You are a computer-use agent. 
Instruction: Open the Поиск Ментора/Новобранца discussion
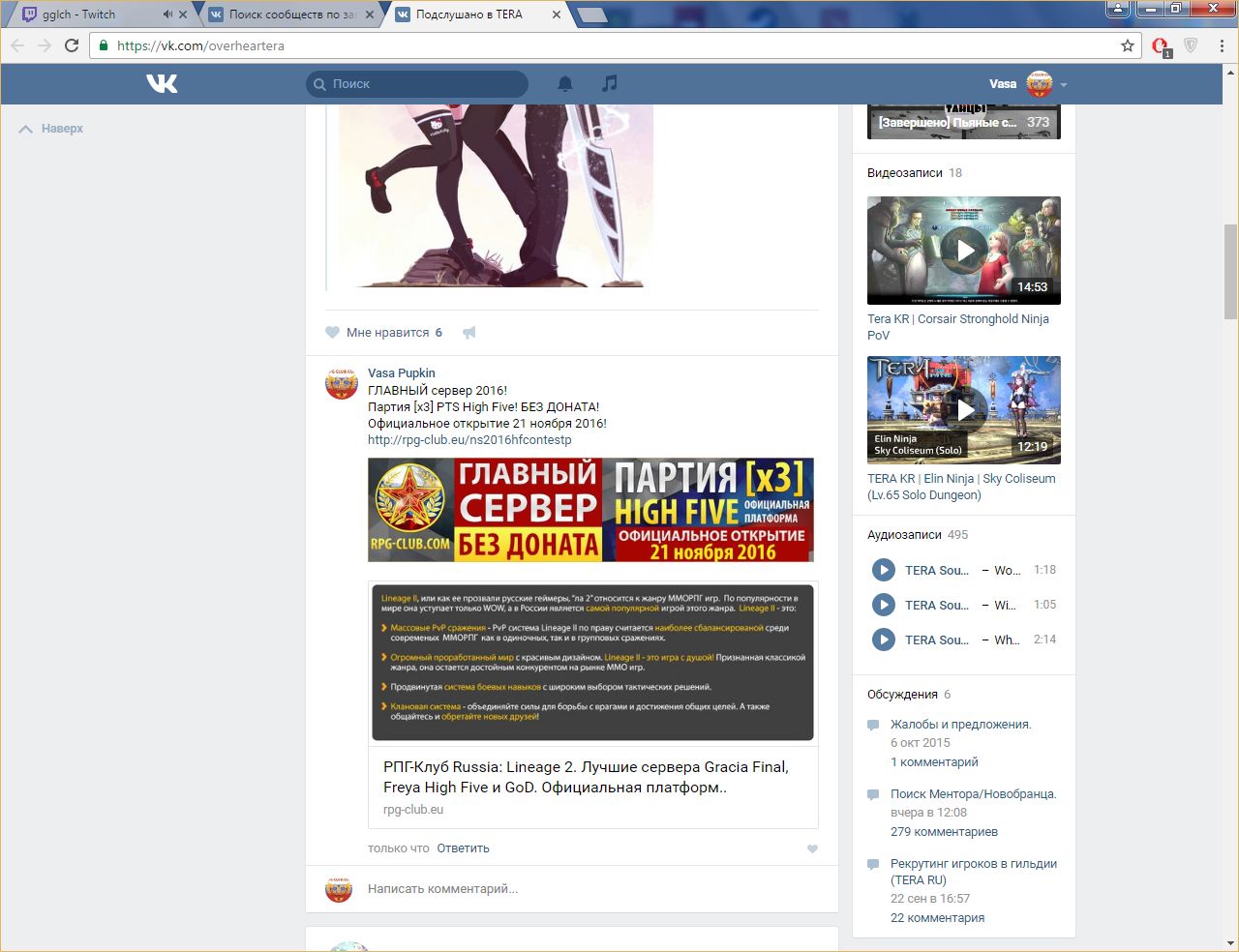click(x=974, y=794)
